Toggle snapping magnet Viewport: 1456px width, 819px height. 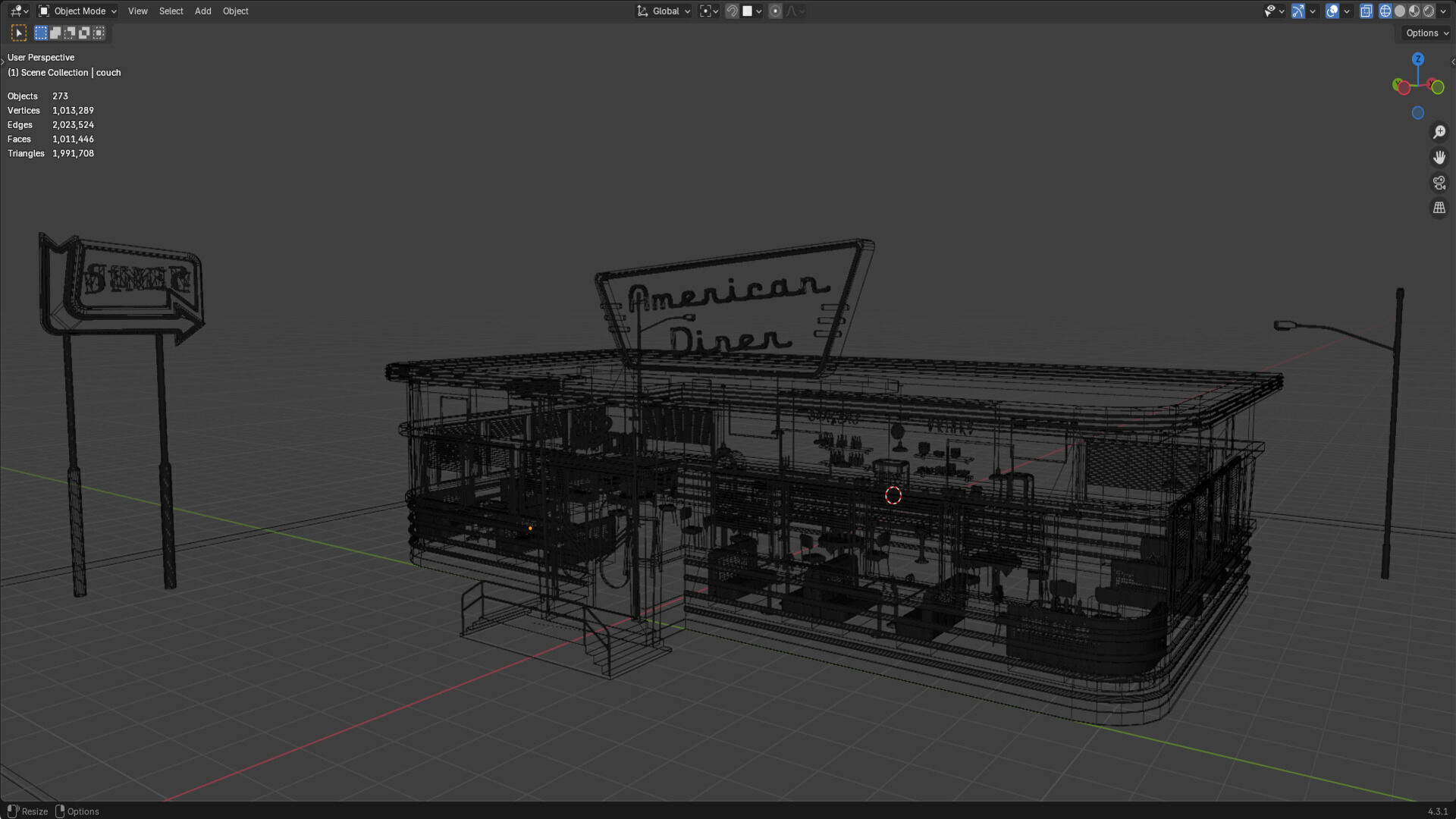(x=732, y=11)
